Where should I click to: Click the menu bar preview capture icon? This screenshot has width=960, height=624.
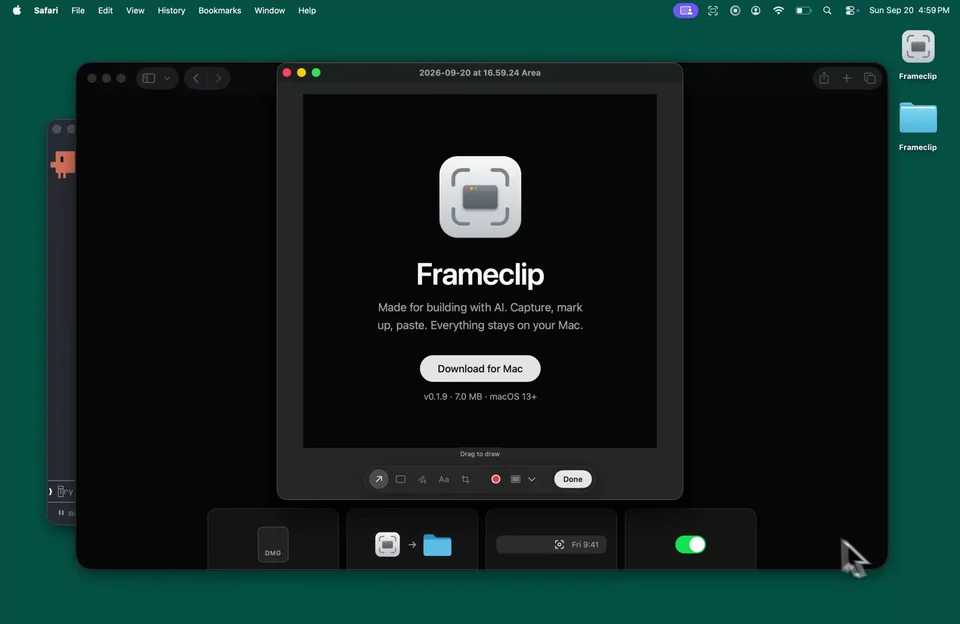click(559, 544)
